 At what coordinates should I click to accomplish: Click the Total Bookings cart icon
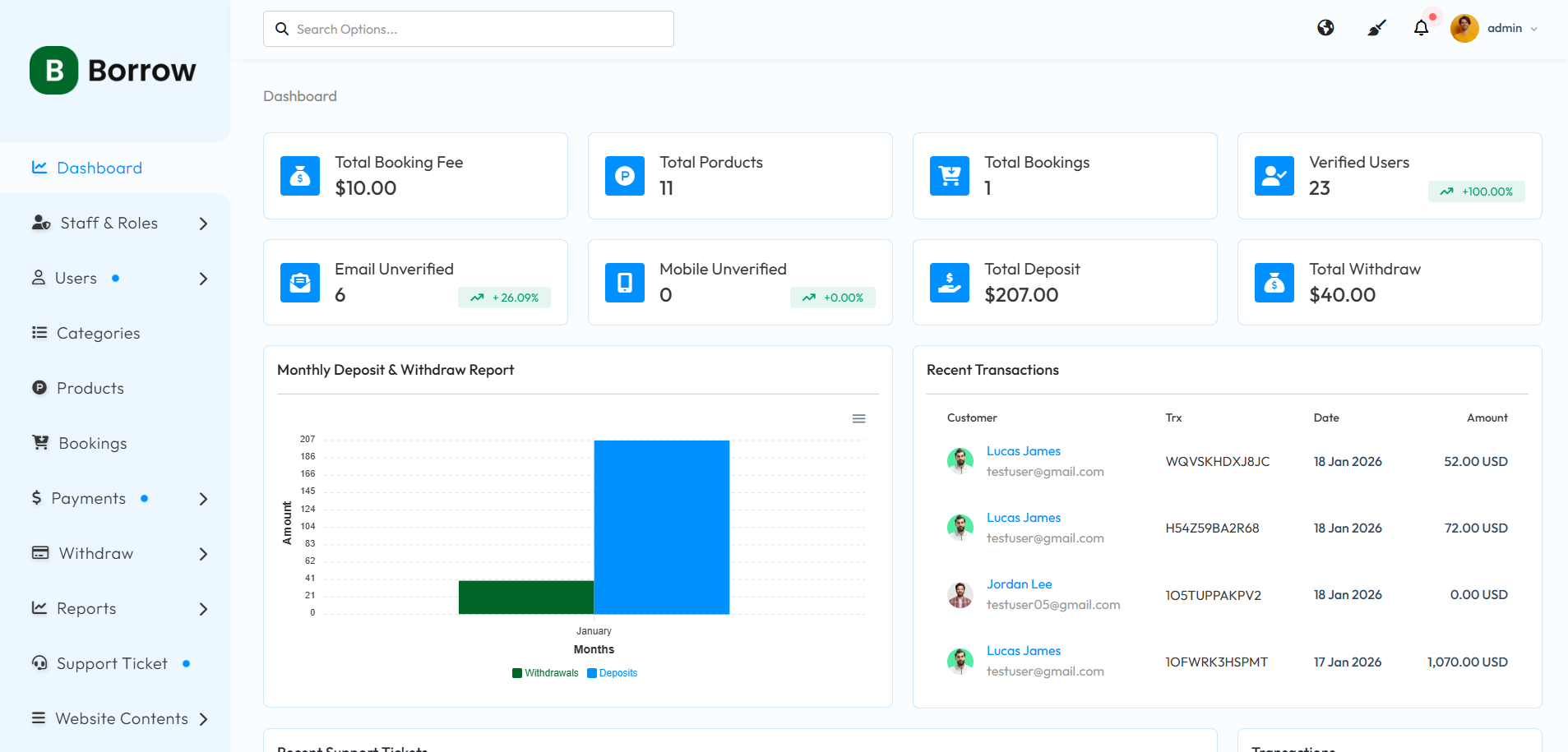pyautogui.click(x=950, y=176)
